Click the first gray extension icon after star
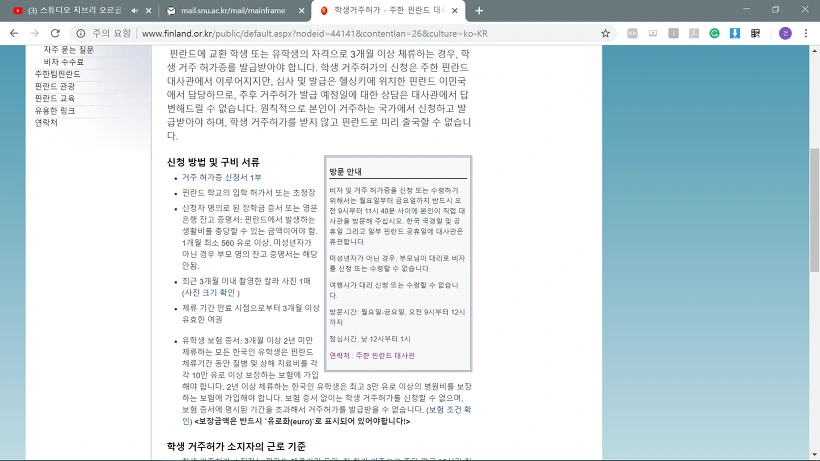 pos(632,33)
